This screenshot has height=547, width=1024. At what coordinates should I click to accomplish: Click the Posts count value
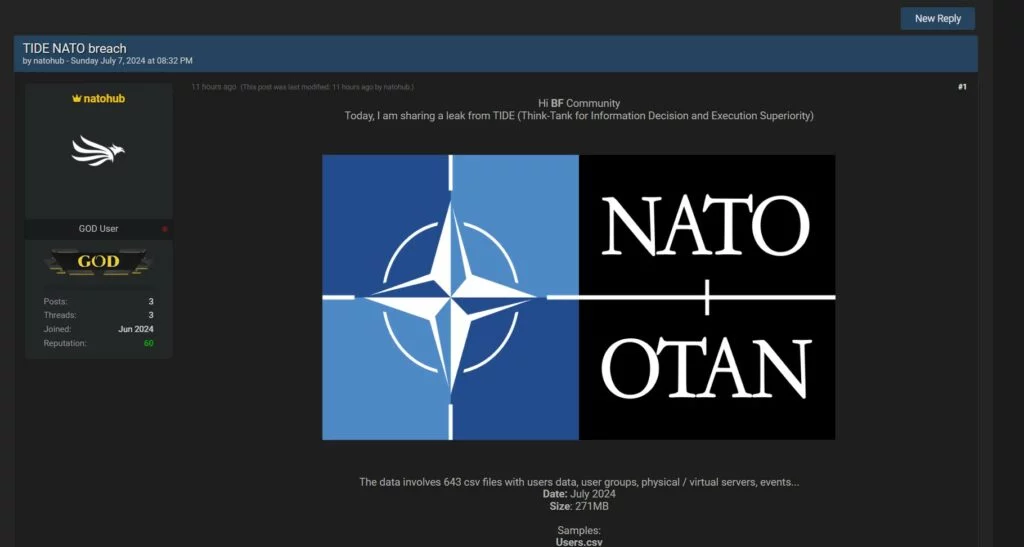150,301
